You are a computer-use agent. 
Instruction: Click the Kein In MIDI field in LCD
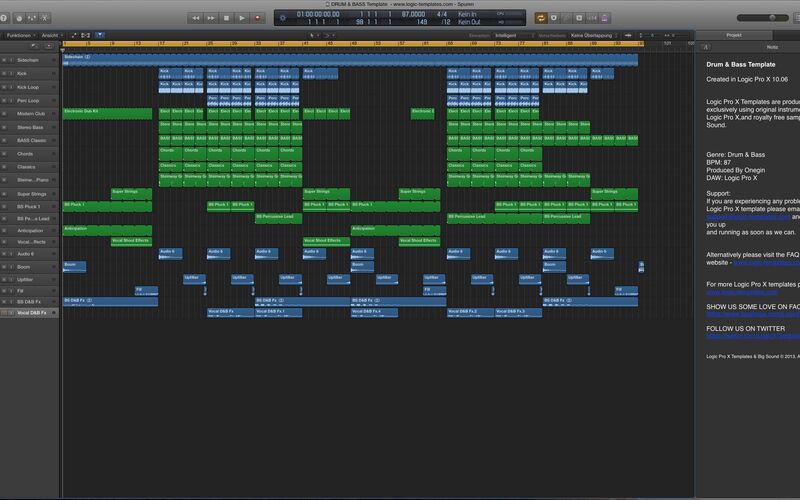(467, 14)
